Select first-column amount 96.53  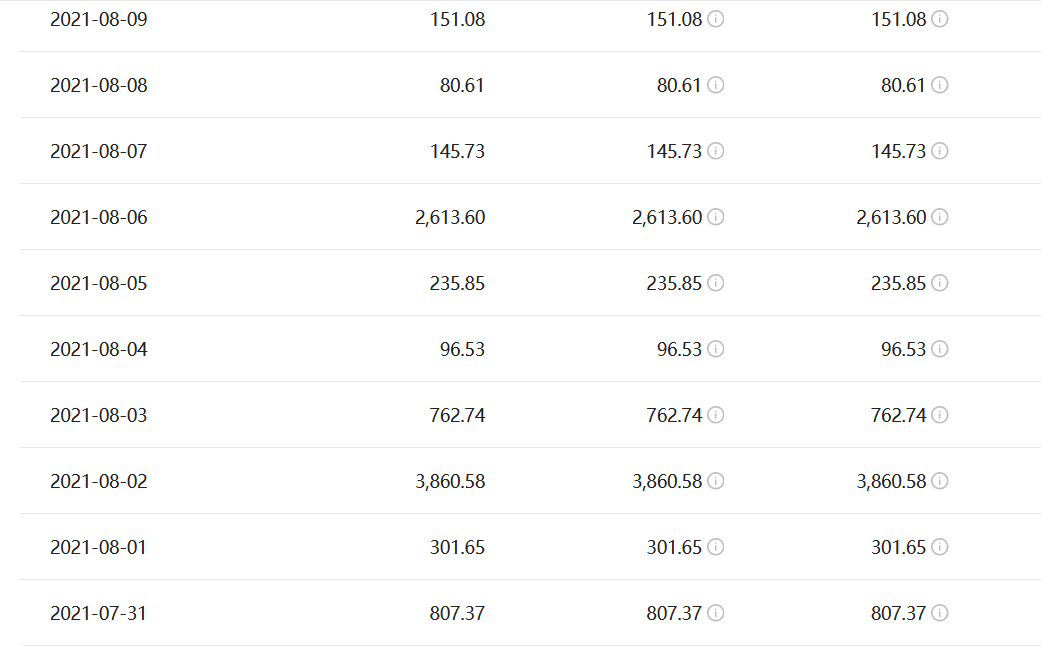point(462,349)
